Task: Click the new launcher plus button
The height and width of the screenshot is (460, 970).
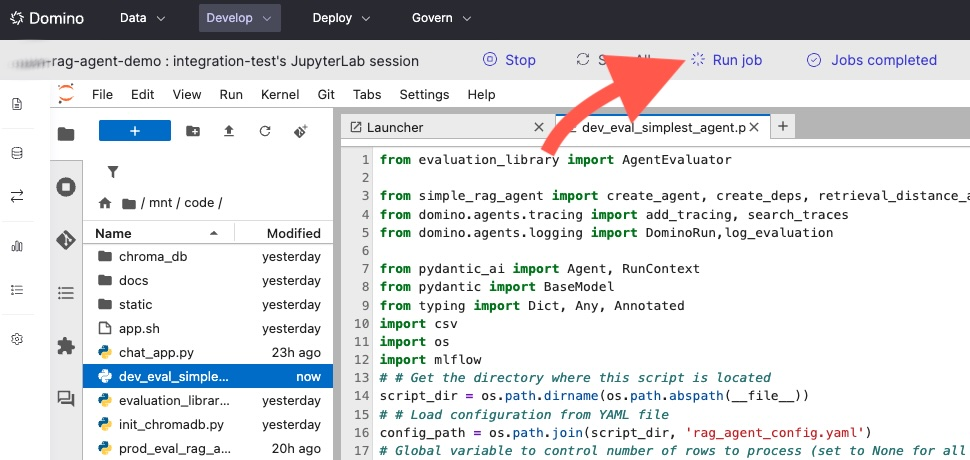Action: tap(135, 131)
